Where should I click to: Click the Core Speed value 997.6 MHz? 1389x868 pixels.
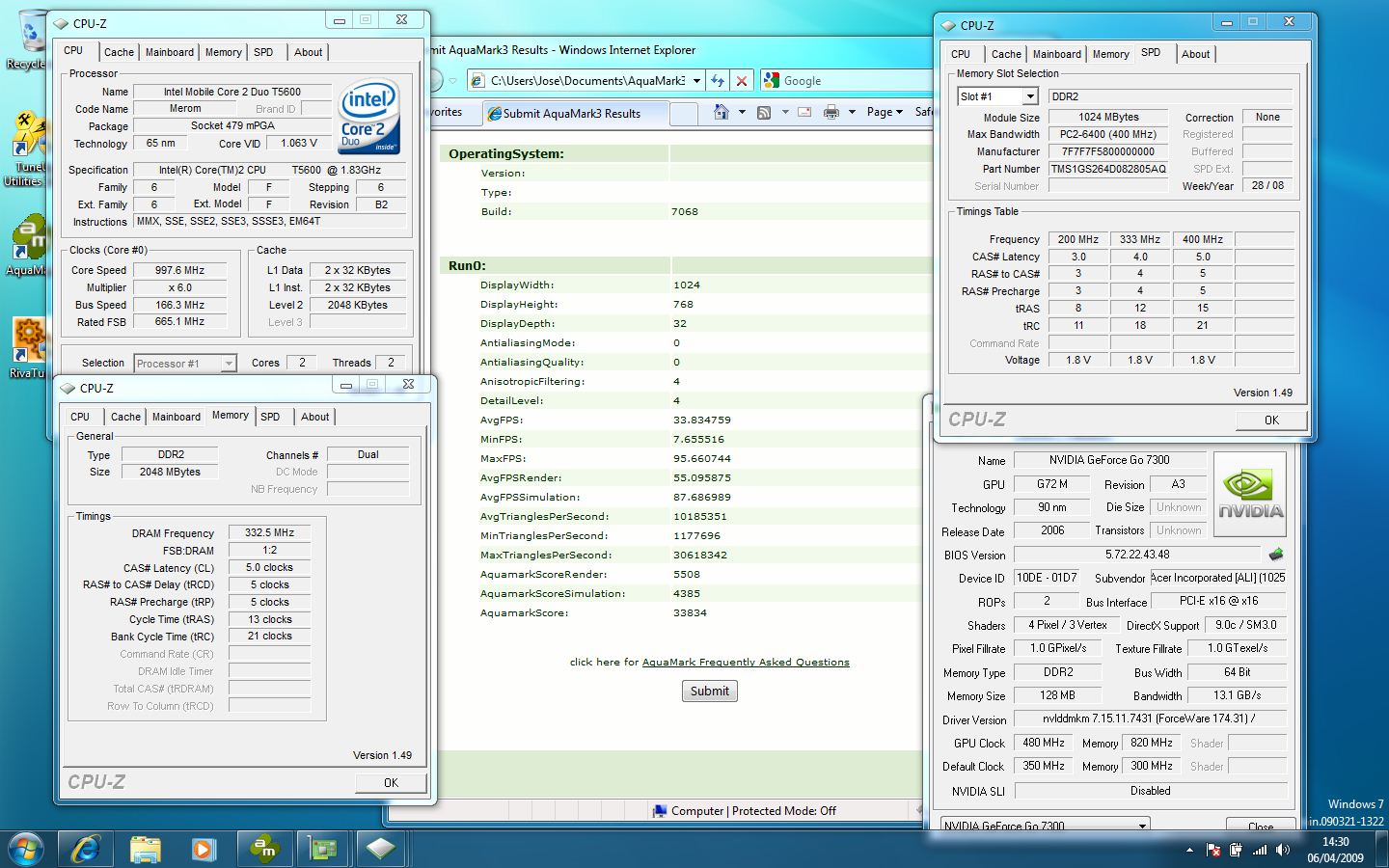coord(179,271)
